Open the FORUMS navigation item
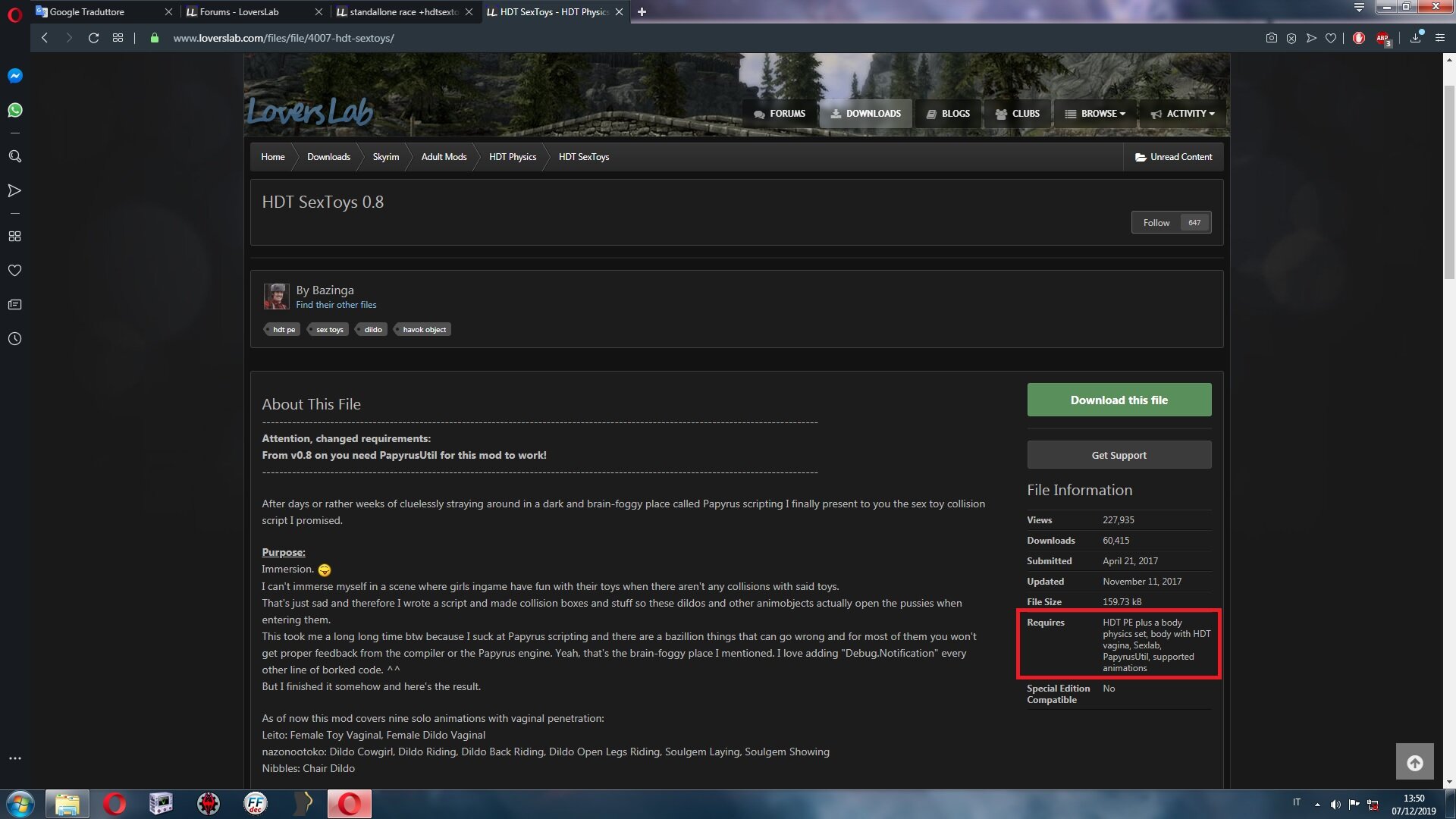The image size is (1456, 819). pos(780,114)
